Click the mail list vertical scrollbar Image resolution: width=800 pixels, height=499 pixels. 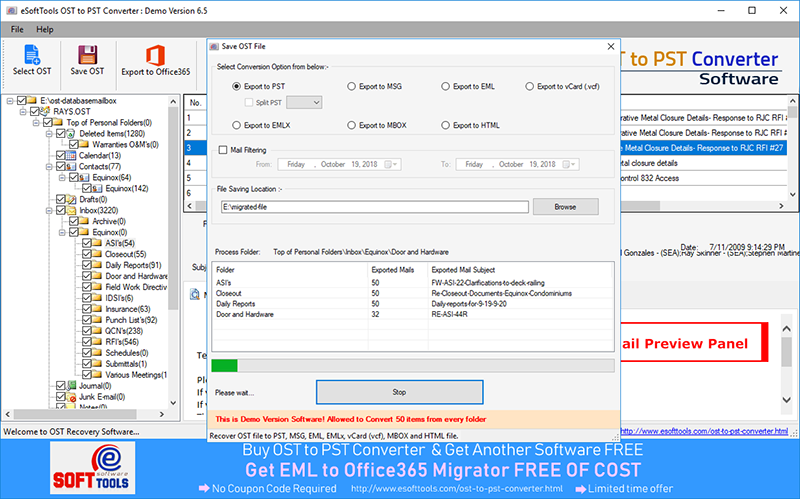click(x=792, y=145)
